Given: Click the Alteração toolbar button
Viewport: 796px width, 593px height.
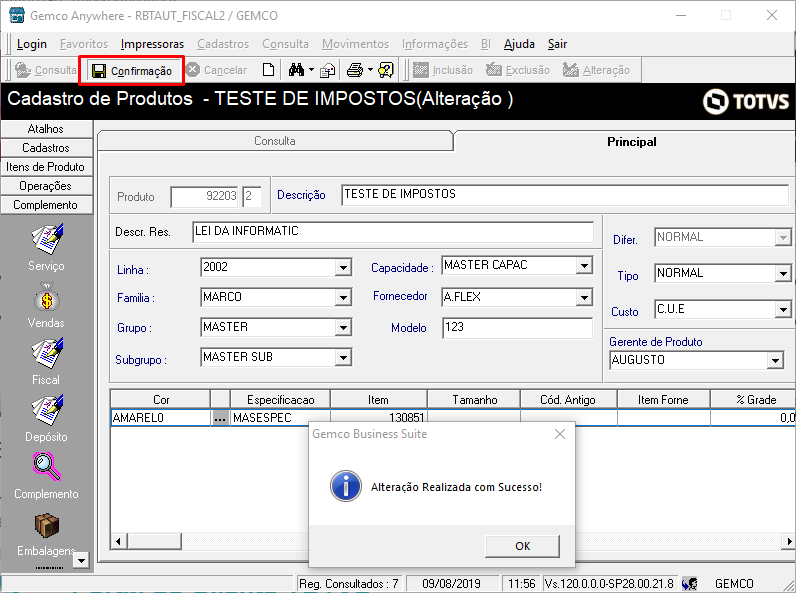Looking at the screenshot, I should coord(596,70).
